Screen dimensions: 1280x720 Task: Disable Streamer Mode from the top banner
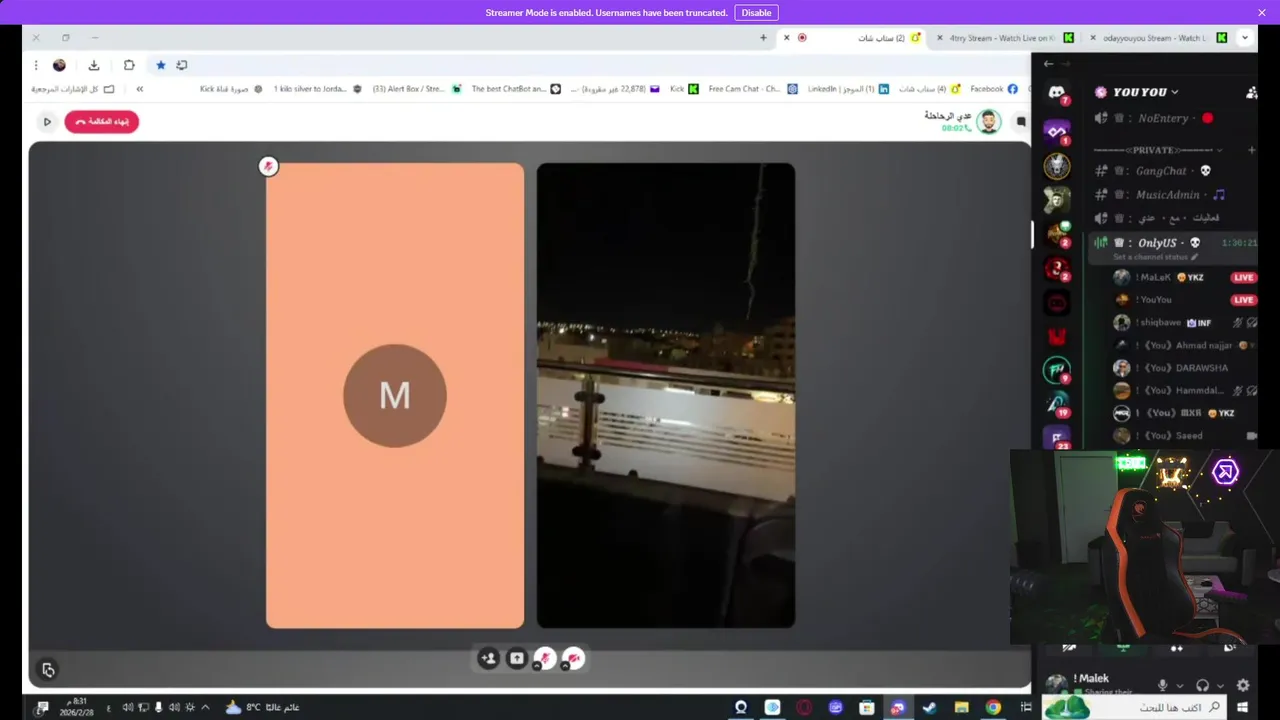756,13
